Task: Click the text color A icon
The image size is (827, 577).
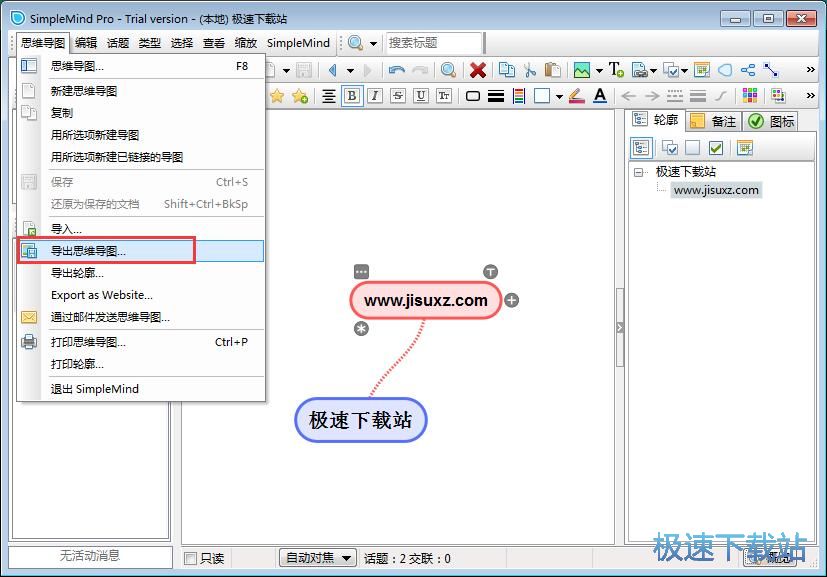Action: (x=600, y=95)
